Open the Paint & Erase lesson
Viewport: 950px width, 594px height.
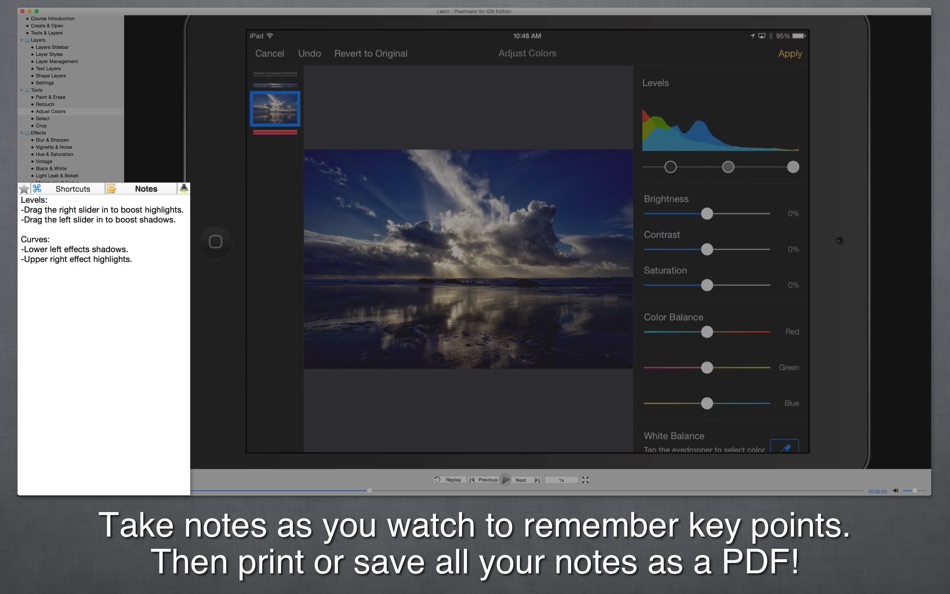(50, 97)
